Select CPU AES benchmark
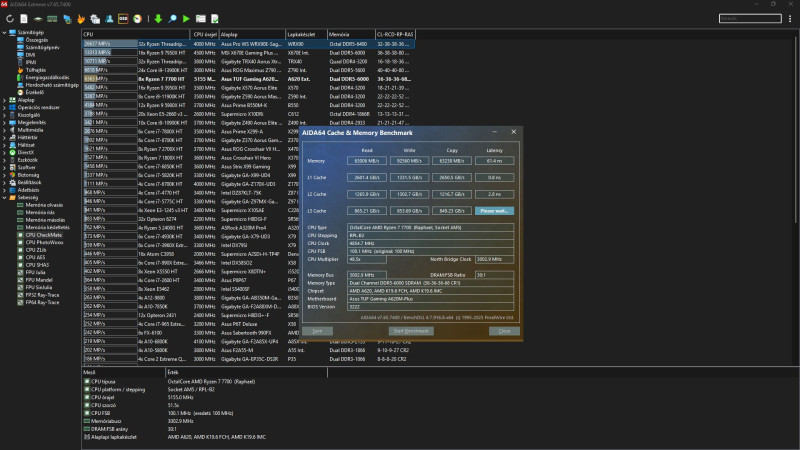 click(35, 258)
